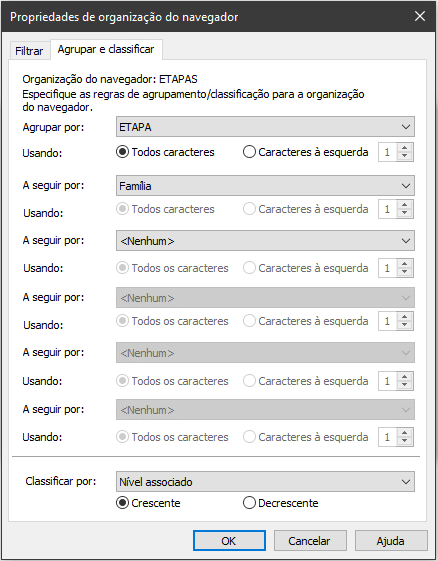This screenshot has width=438, height=561.
Task: Expand the first enabled Nenhum dropdown
Action: click(x=265, y=241)
